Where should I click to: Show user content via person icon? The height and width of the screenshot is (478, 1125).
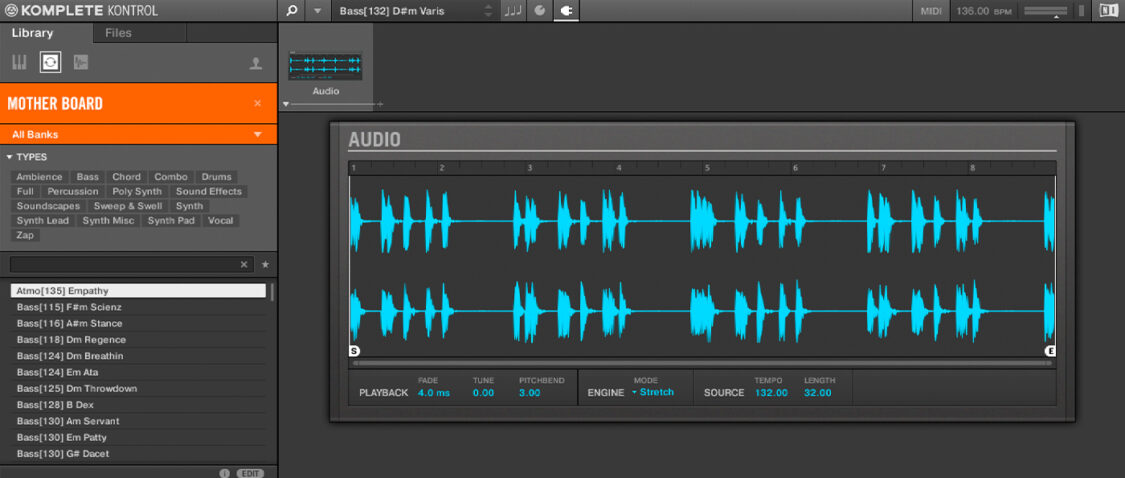tap(255, 63)
